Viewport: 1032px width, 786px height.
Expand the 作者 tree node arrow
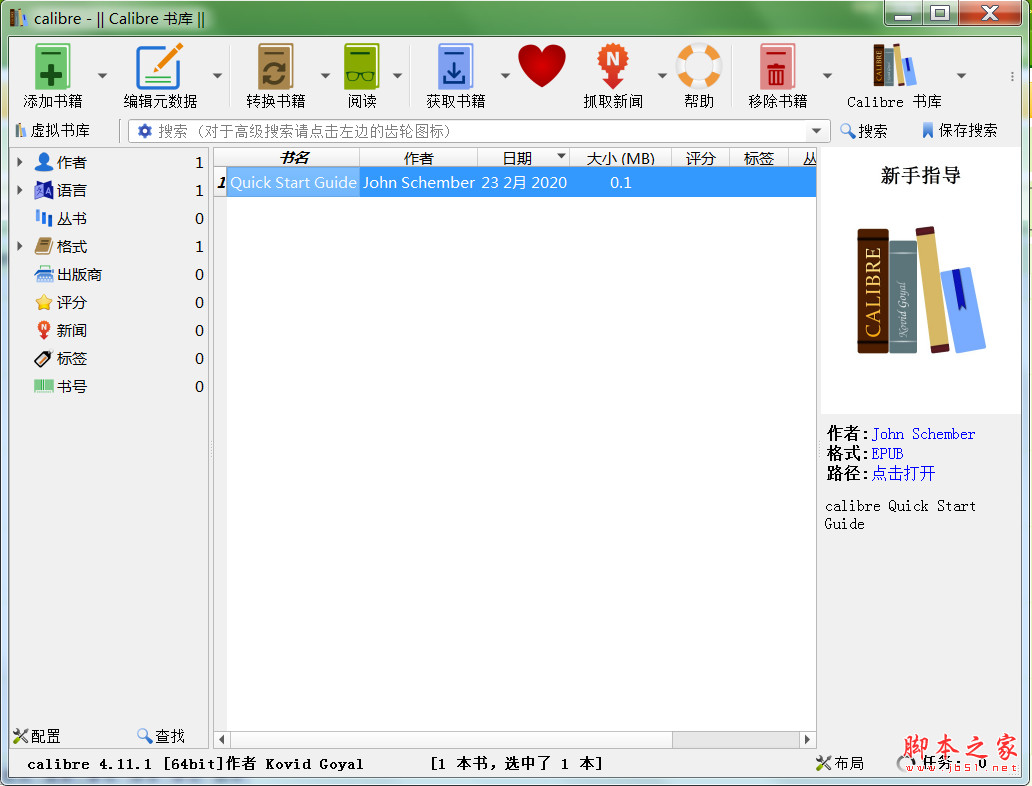coord(20,162)
